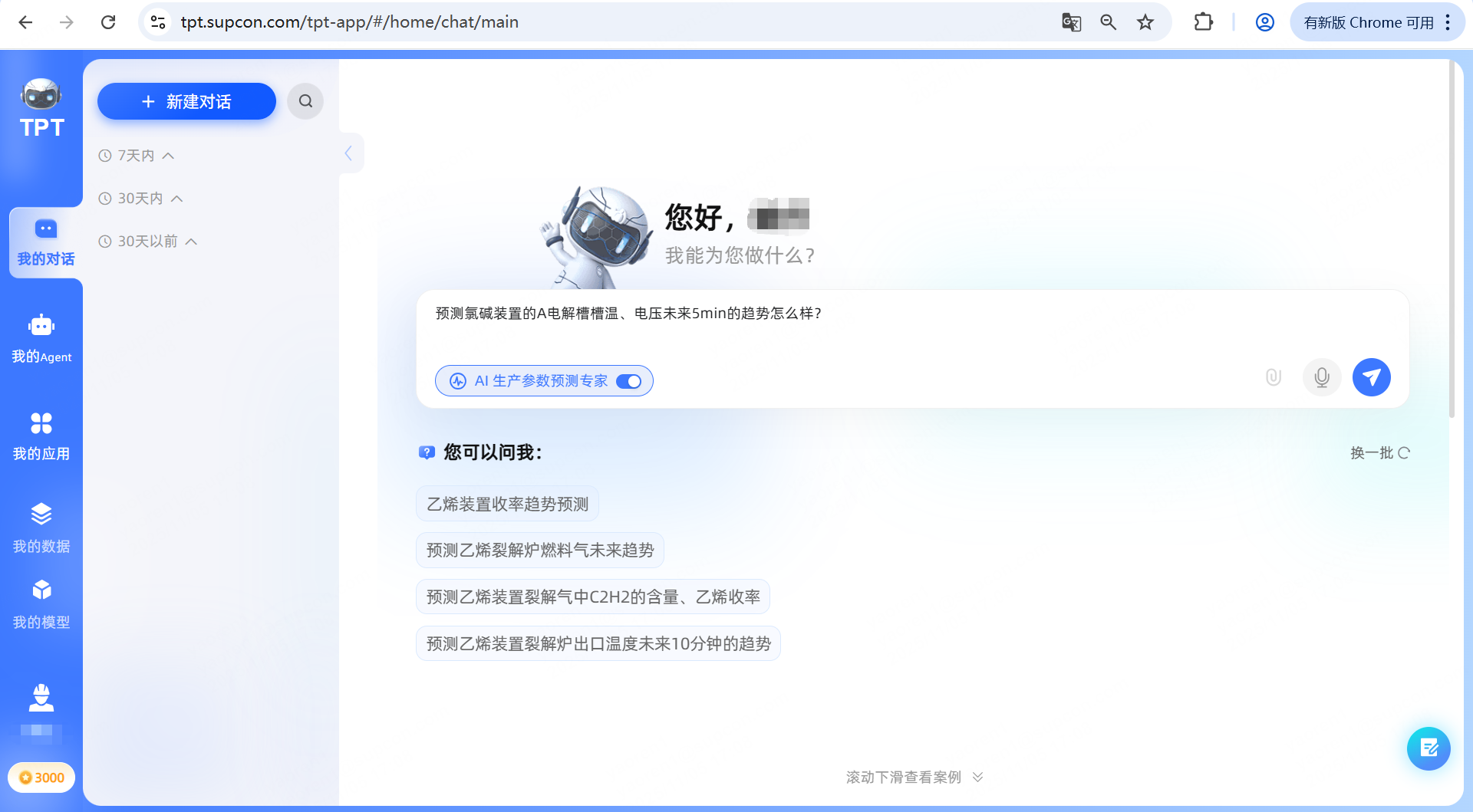Click the attachment paperclip icon
The height and width of the screenshot is (812, 1473).
[1273, 377]
